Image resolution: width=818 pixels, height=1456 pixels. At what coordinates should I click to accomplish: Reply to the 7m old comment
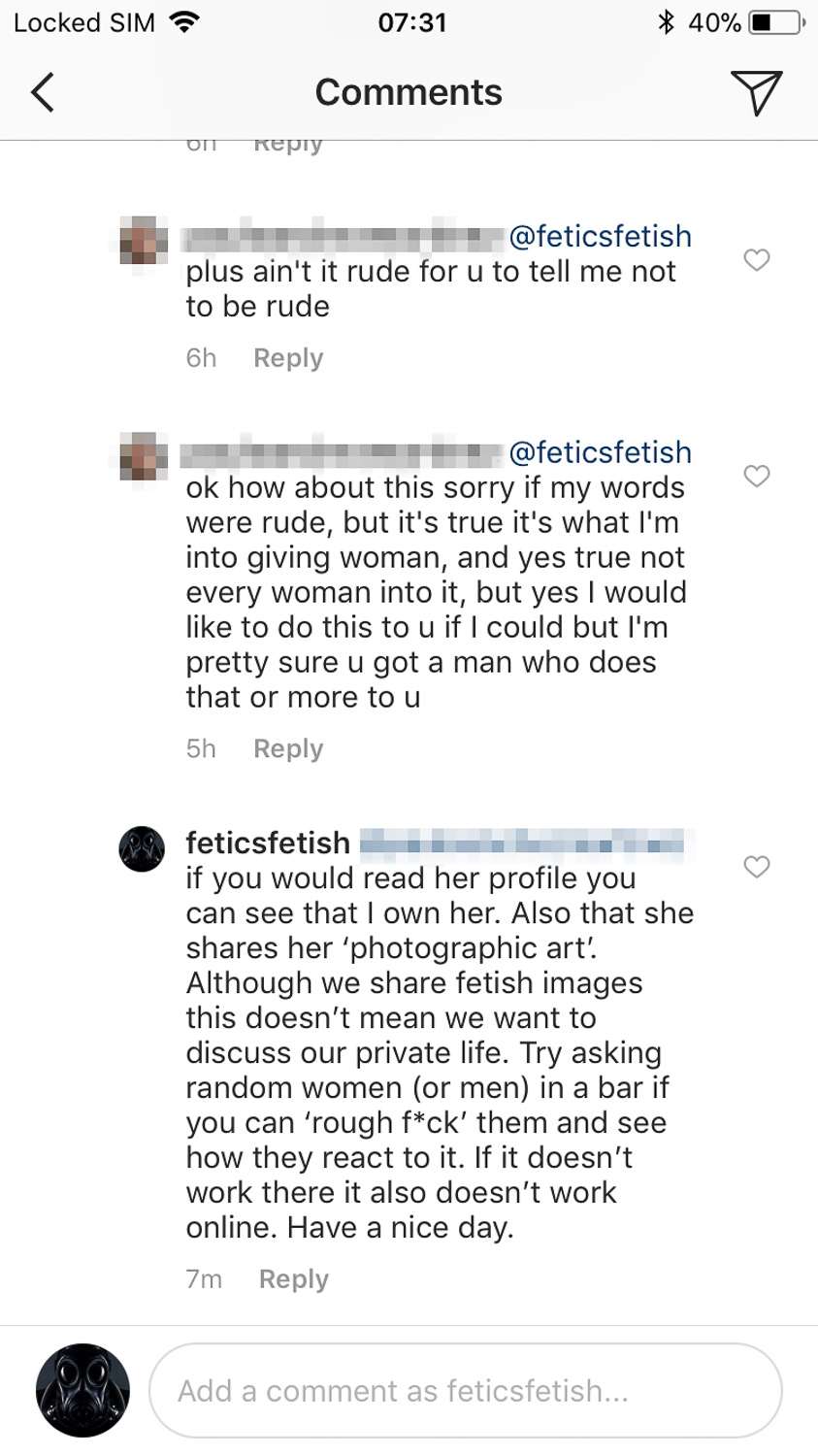pyautogui.click(x=294, y=1279)
